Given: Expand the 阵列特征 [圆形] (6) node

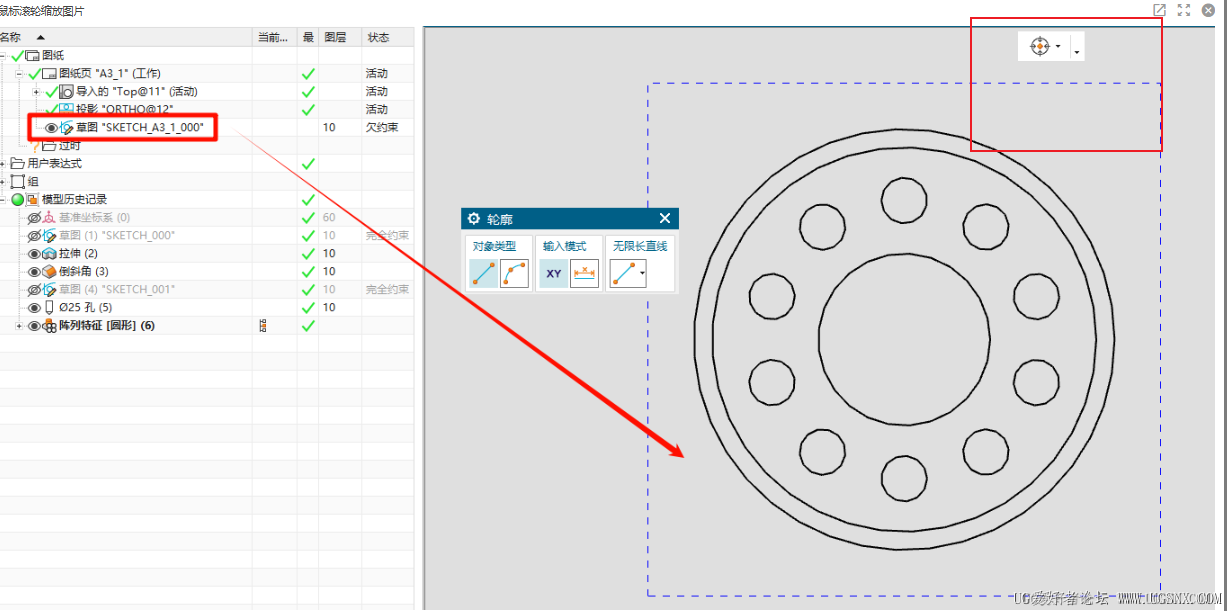Looking at the screenshot, I should point(19,326).
